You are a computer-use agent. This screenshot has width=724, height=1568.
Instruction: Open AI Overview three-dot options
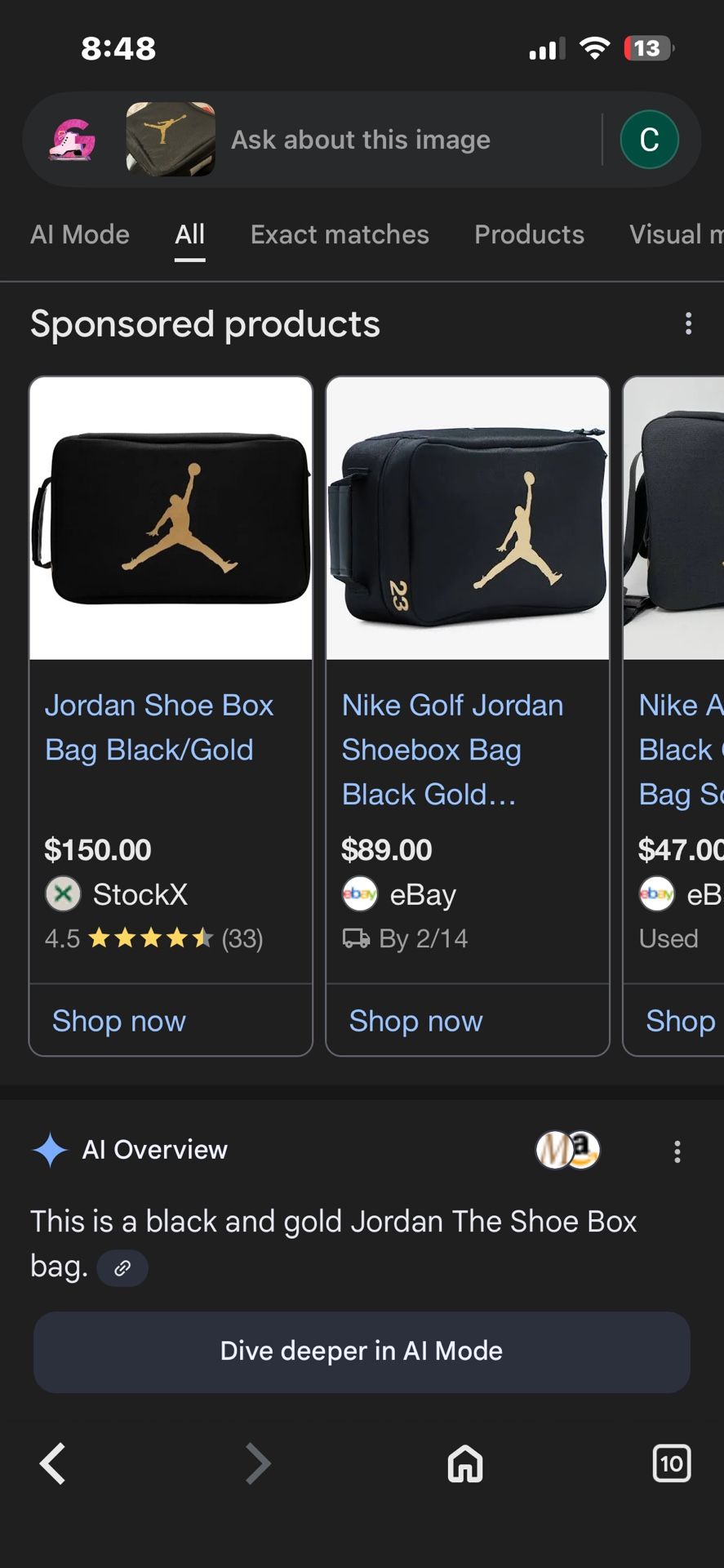pos(677,1151)
